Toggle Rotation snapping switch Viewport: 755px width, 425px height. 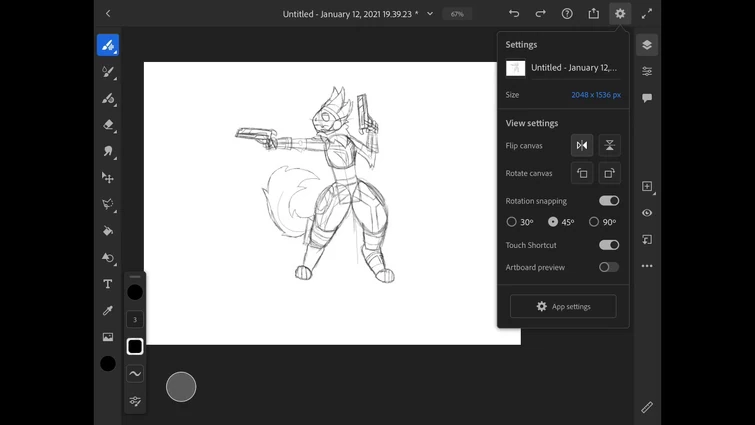point(609,201)
